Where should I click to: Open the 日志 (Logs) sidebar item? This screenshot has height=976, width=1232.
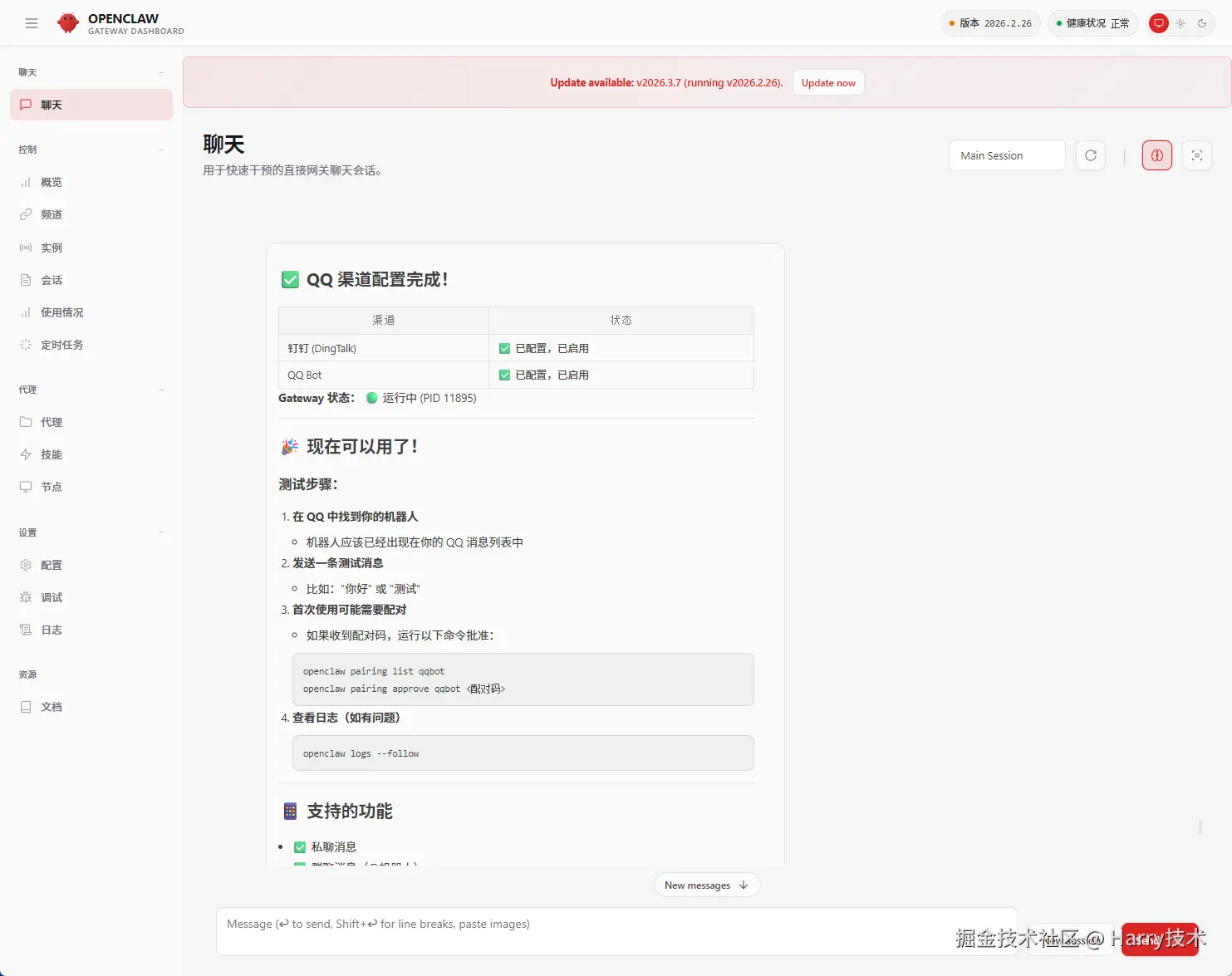click(x=51, y=630)
